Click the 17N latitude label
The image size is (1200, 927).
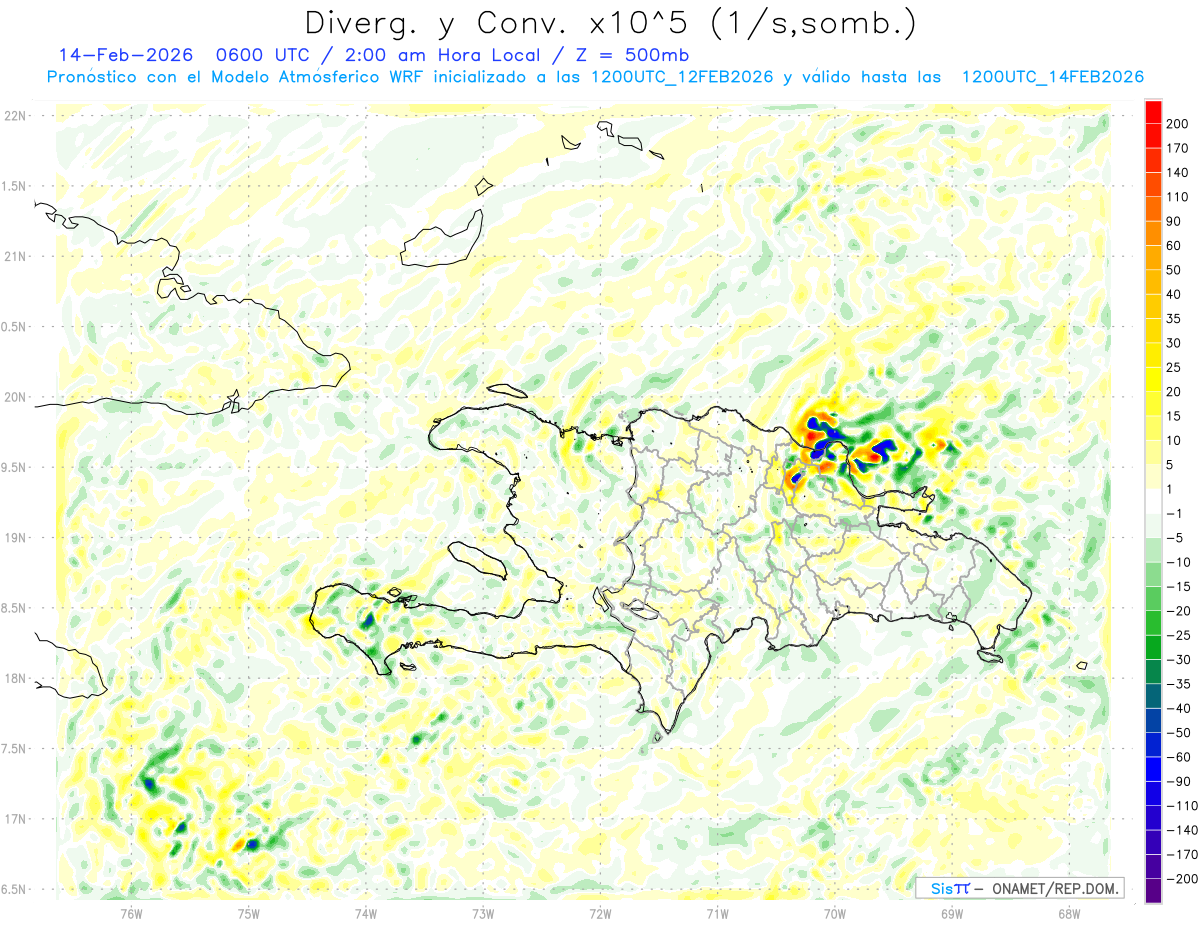pos(15,819)
